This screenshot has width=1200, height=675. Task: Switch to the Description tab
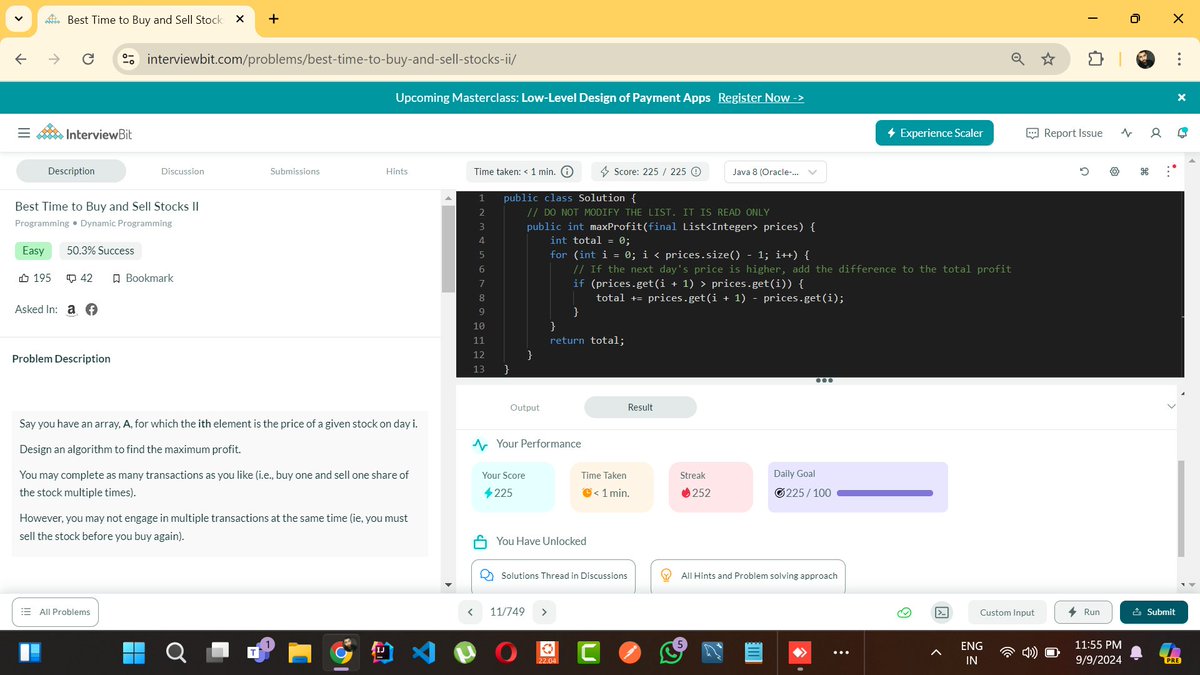[x=71, y=171]
